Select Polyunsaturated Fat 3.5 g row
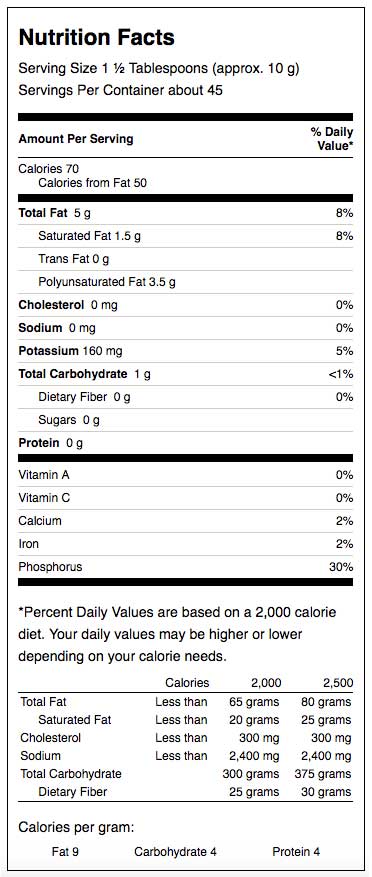Image resolution: width=372 pixels, height=877 pixels. tap(186, 282)
